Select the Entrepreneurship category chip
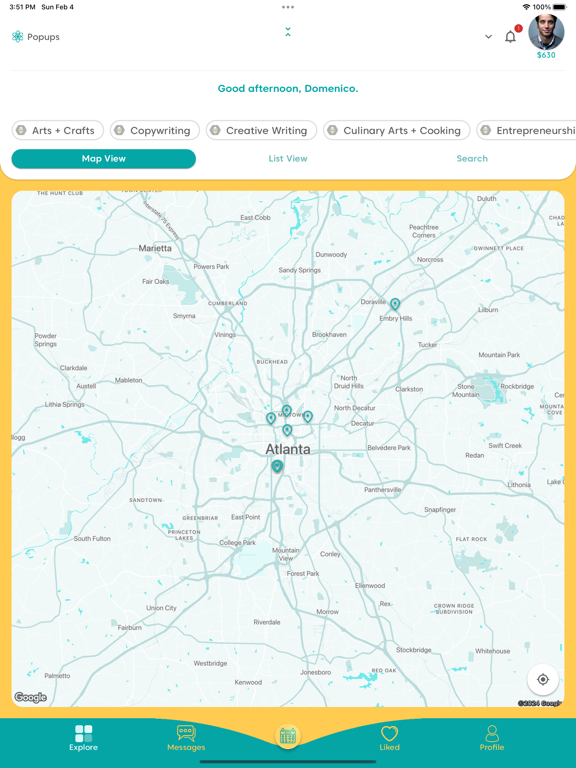This screenshot has width=576, height=768. [x=526, y=130]
